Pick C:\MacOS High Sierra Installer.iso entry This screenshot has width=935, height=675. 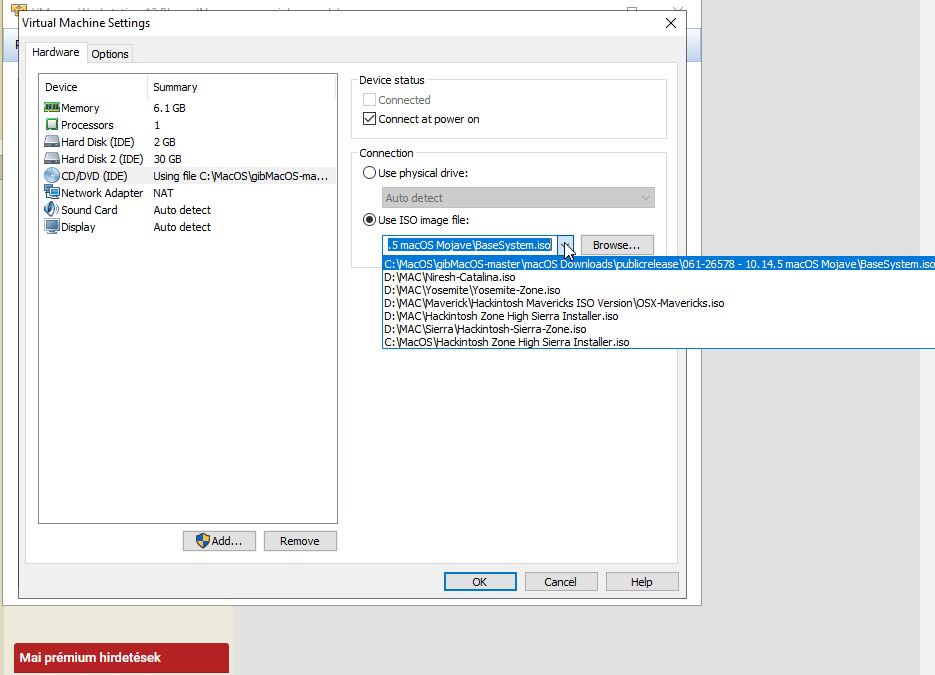[659, 342]
